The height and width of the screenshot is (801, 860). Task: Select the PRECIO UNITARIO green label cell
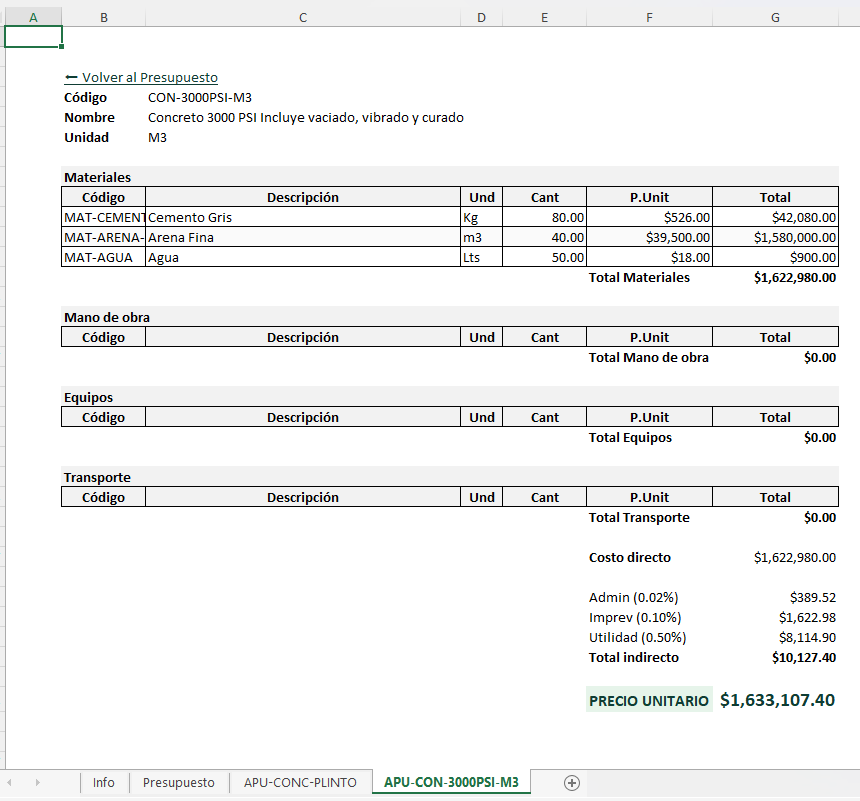(x=649, y=700)
